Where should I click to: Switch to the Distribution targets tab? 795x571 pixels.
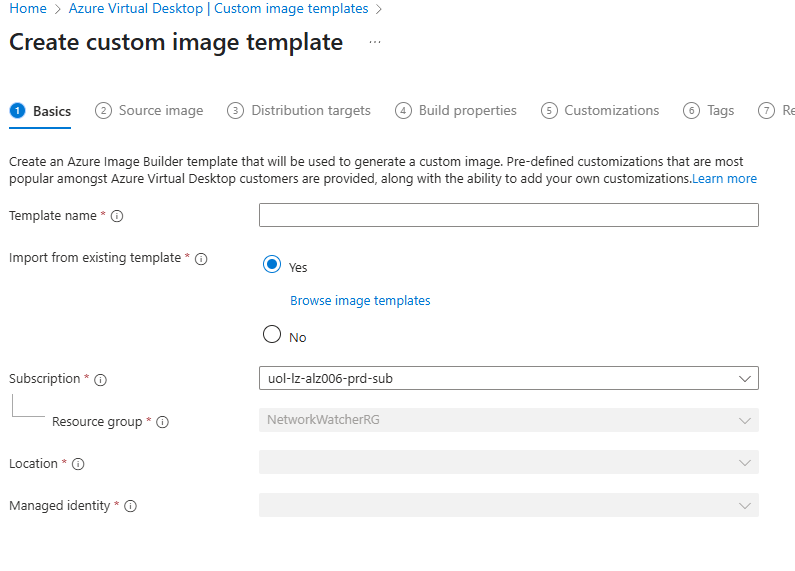[310, 111]
